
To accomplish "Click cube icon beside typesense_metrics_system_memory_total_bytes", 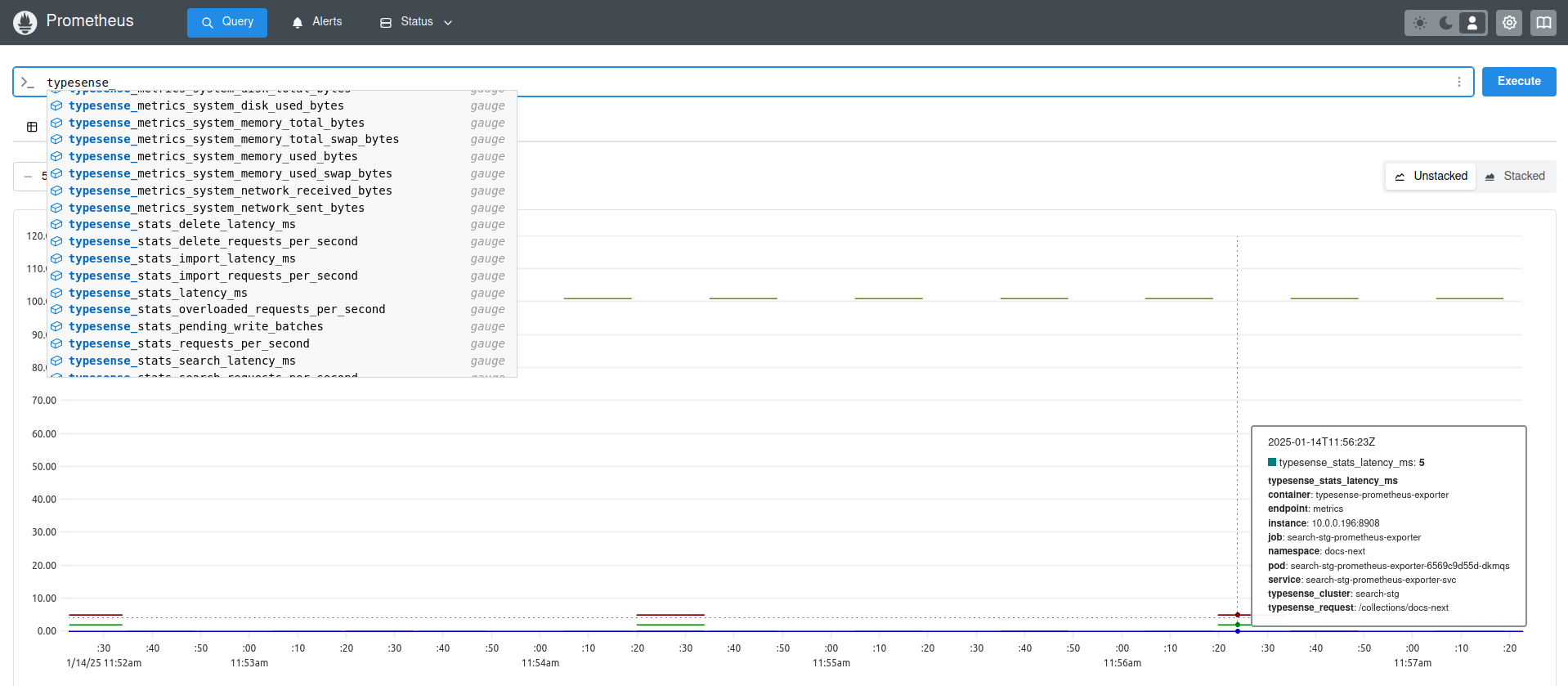I will coord(56,123).
